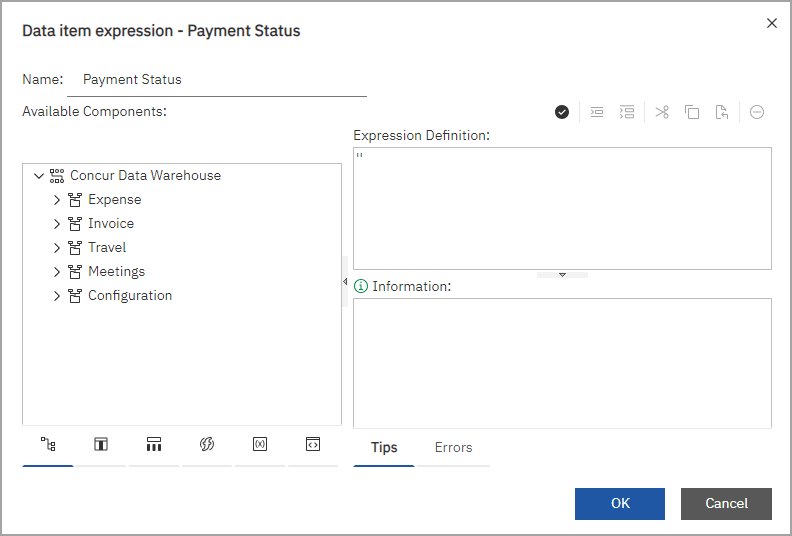Screen dimensions: 792x536
Task: Click inside the Information text area
Action: [x=562, y=363]
